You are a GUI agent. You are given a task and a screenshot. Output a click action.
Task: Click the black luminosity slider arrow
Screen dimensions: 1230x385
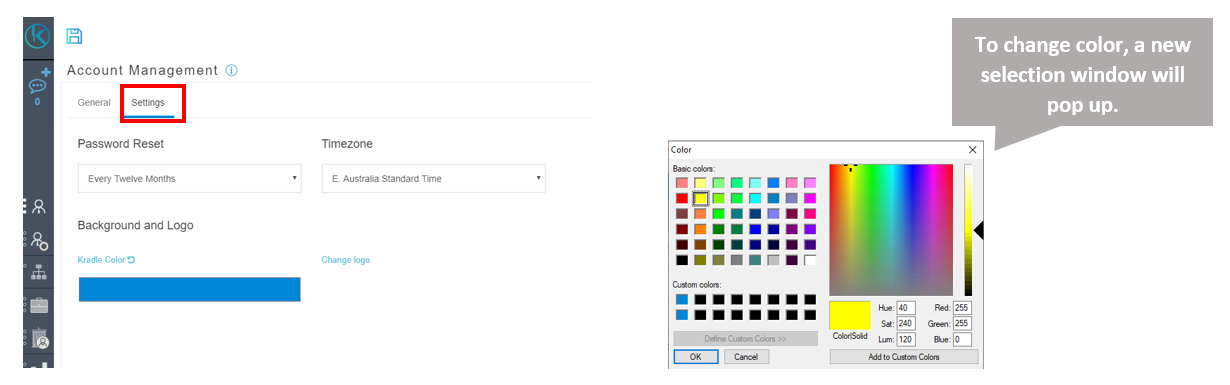[979, 230]
